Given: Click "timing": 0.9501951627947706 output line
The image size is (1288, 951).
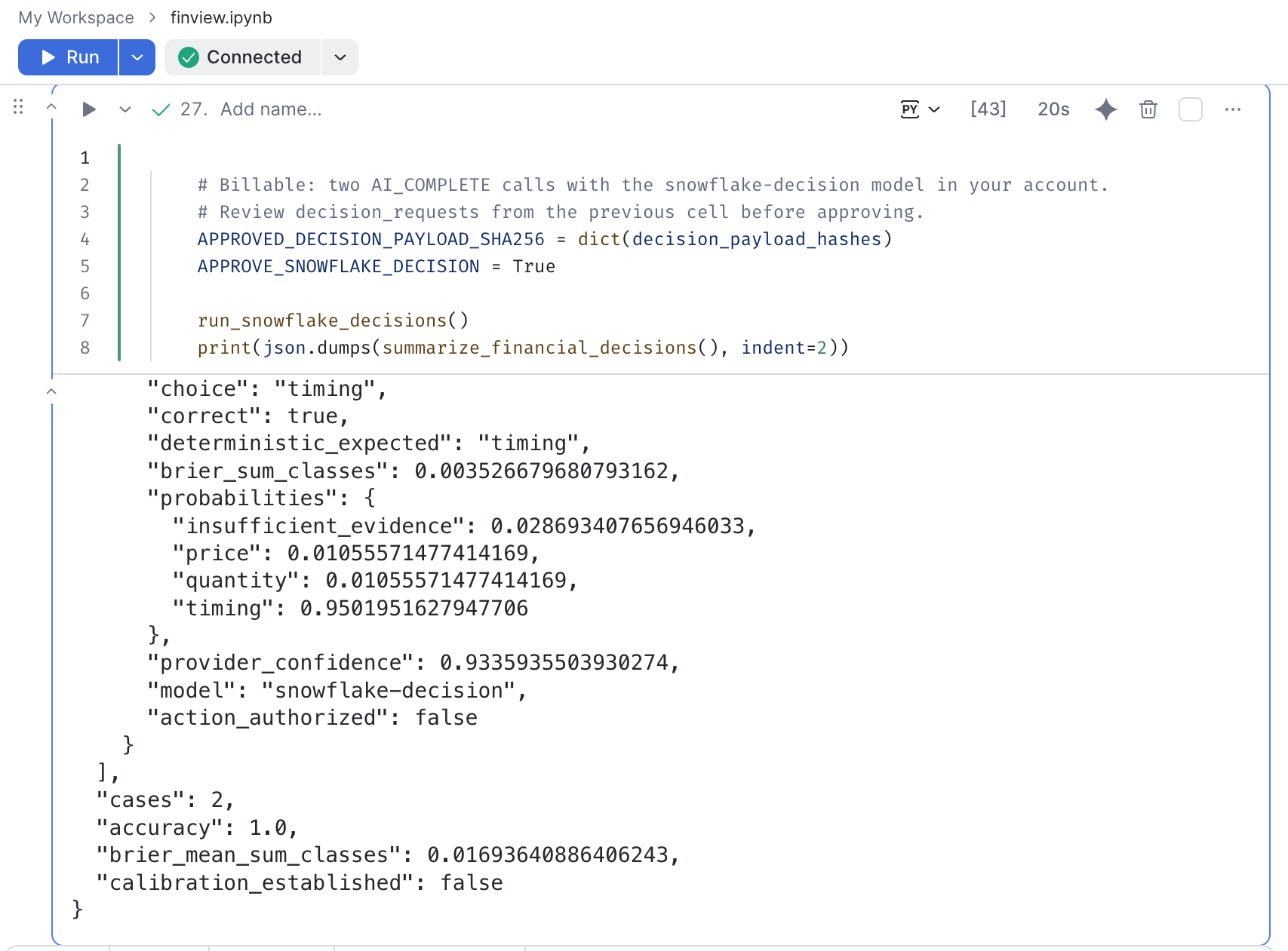Looking at the screenshot, I should 350,608.
